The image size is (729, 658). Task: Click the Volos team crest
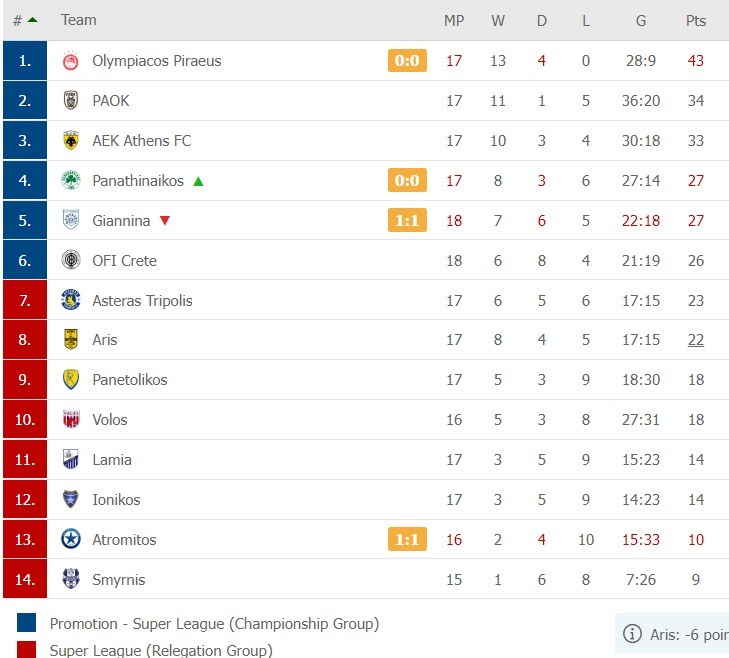[x=71, y=420]
